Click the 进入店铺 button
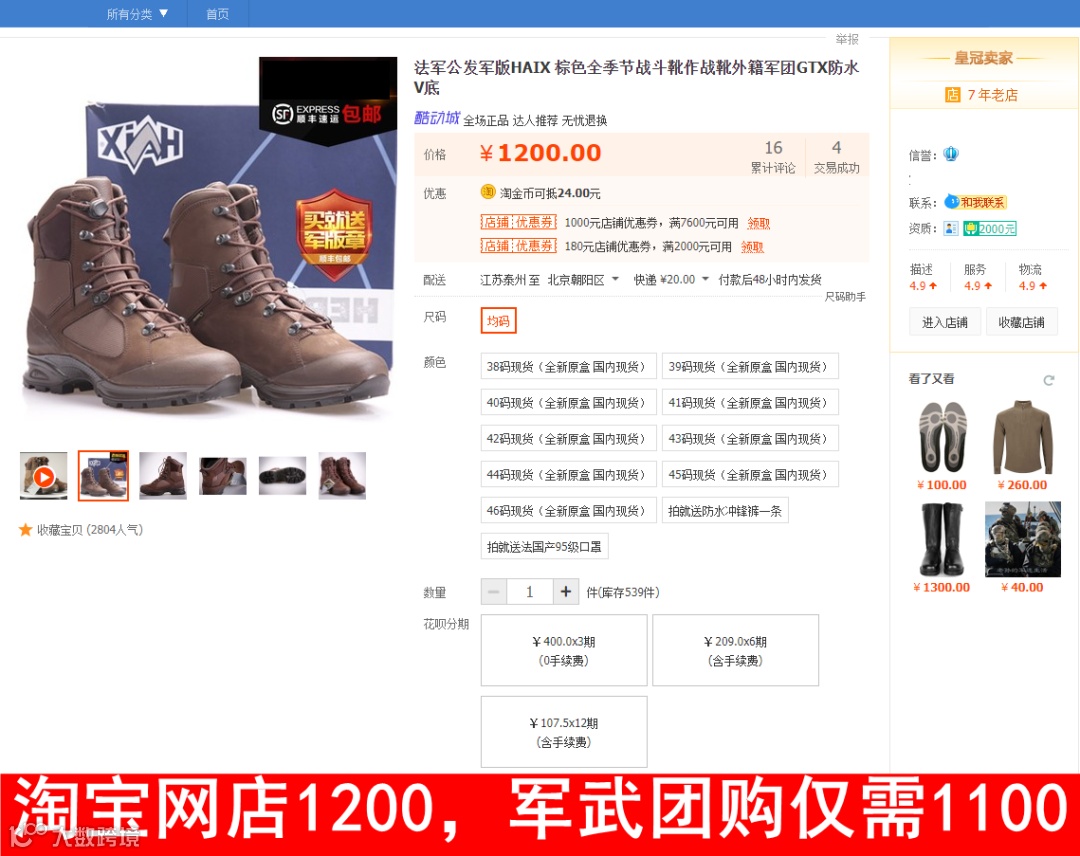1080x856 pixels. click(x=945, y=322)
